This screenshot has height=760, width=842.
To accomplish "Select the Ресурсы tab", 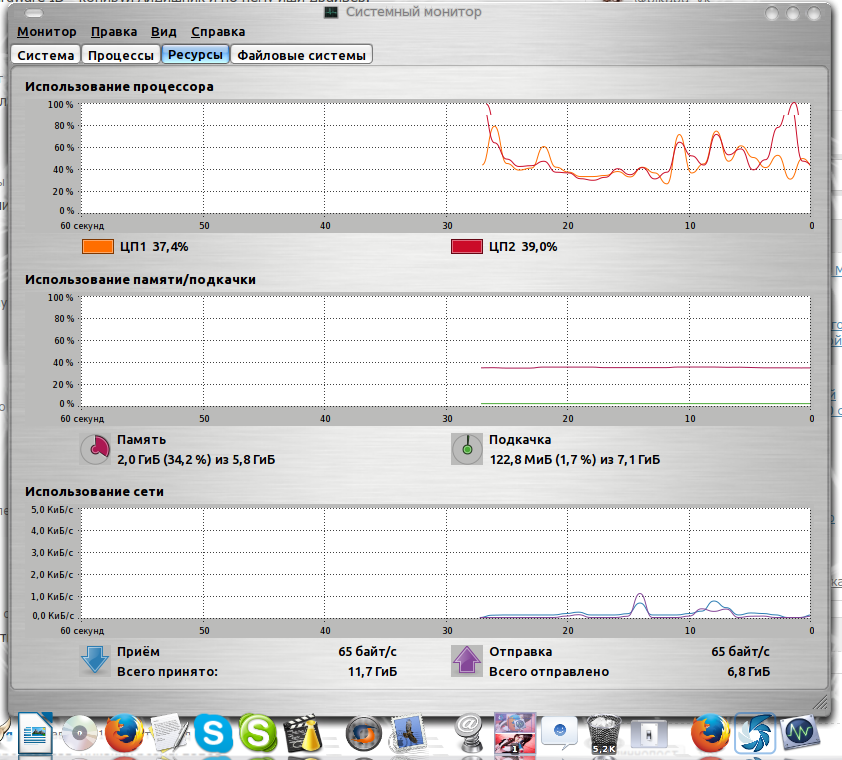I will pyautogui.click(x=195, y=55).
